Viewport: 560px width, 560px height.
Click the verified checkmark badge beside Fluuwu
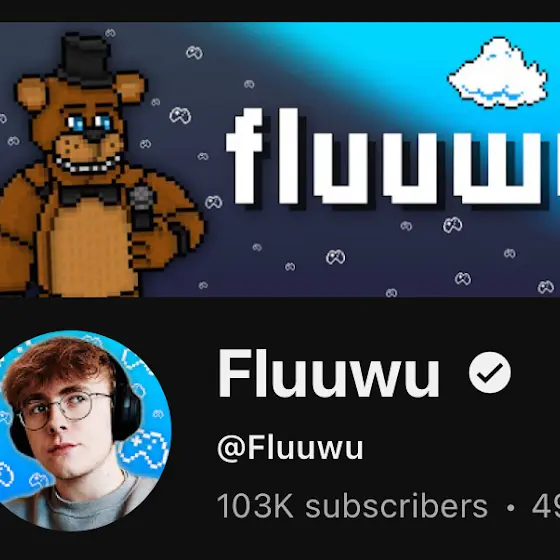click(x=490, y=372)
